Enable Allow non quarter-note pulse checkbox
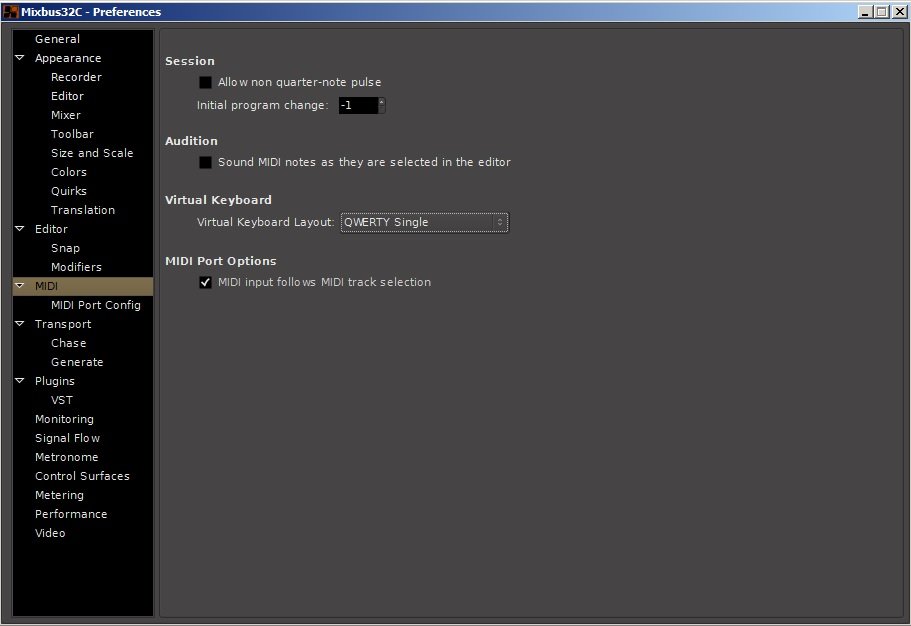 pyautogui.click(x=205, y=82)
